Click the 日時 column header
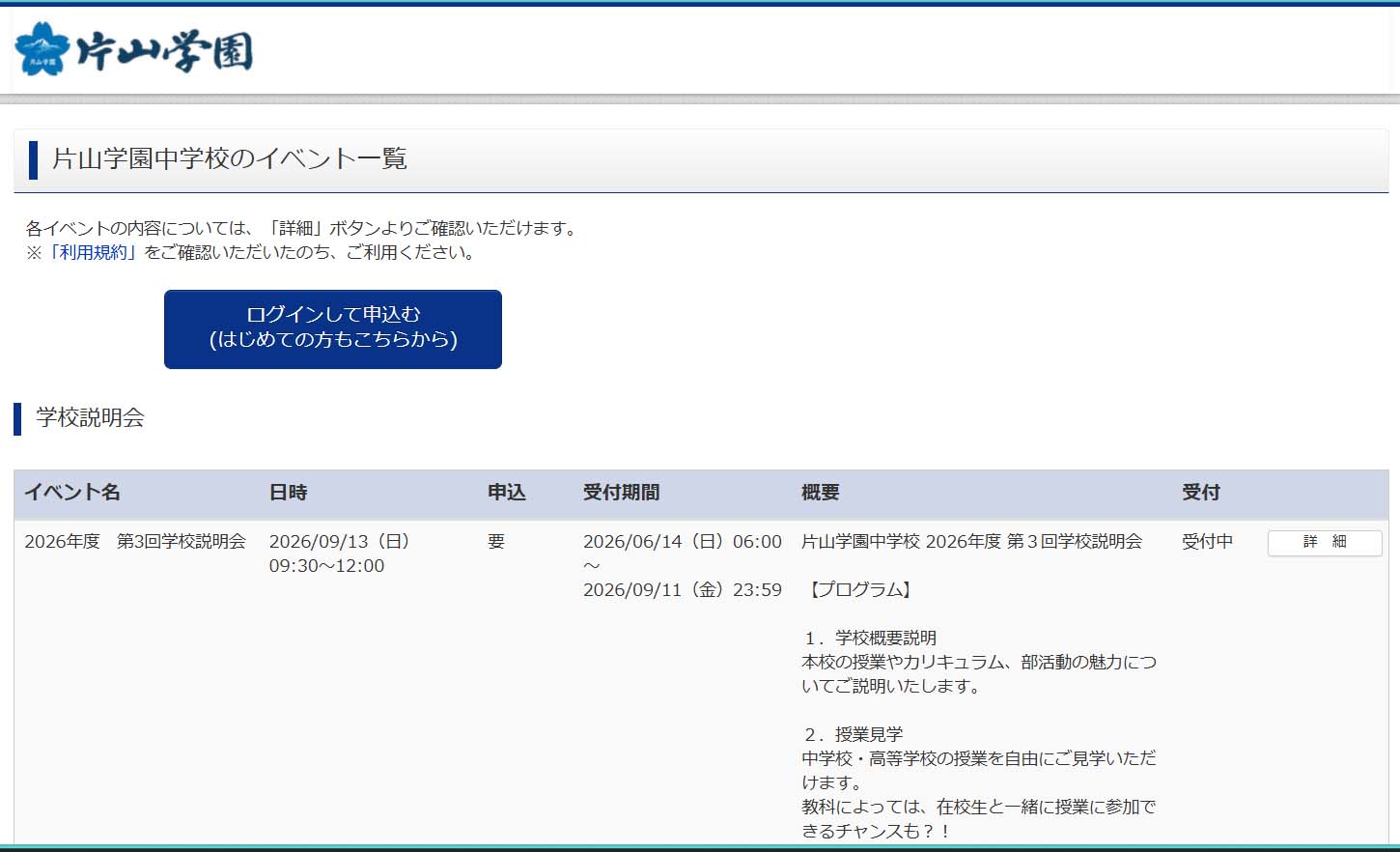Image resolution: width=1400 pixels, height=852 pixels. [288, 493]
